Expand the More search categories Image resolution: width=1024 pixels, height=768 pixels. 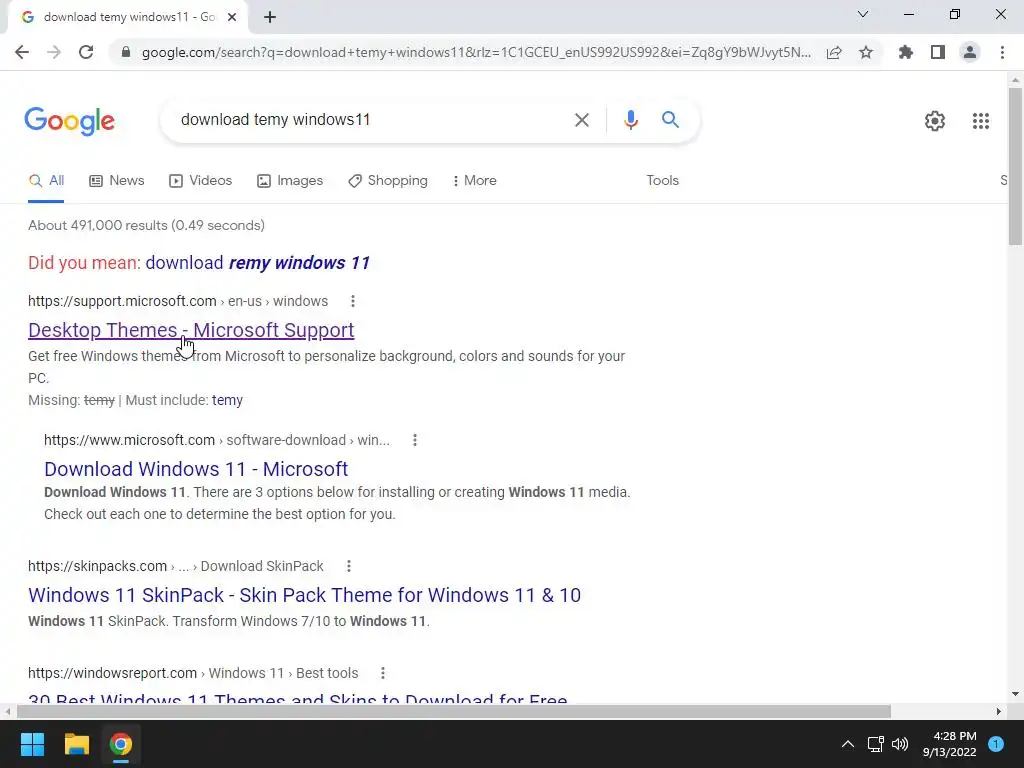click(x=475, y=181)
